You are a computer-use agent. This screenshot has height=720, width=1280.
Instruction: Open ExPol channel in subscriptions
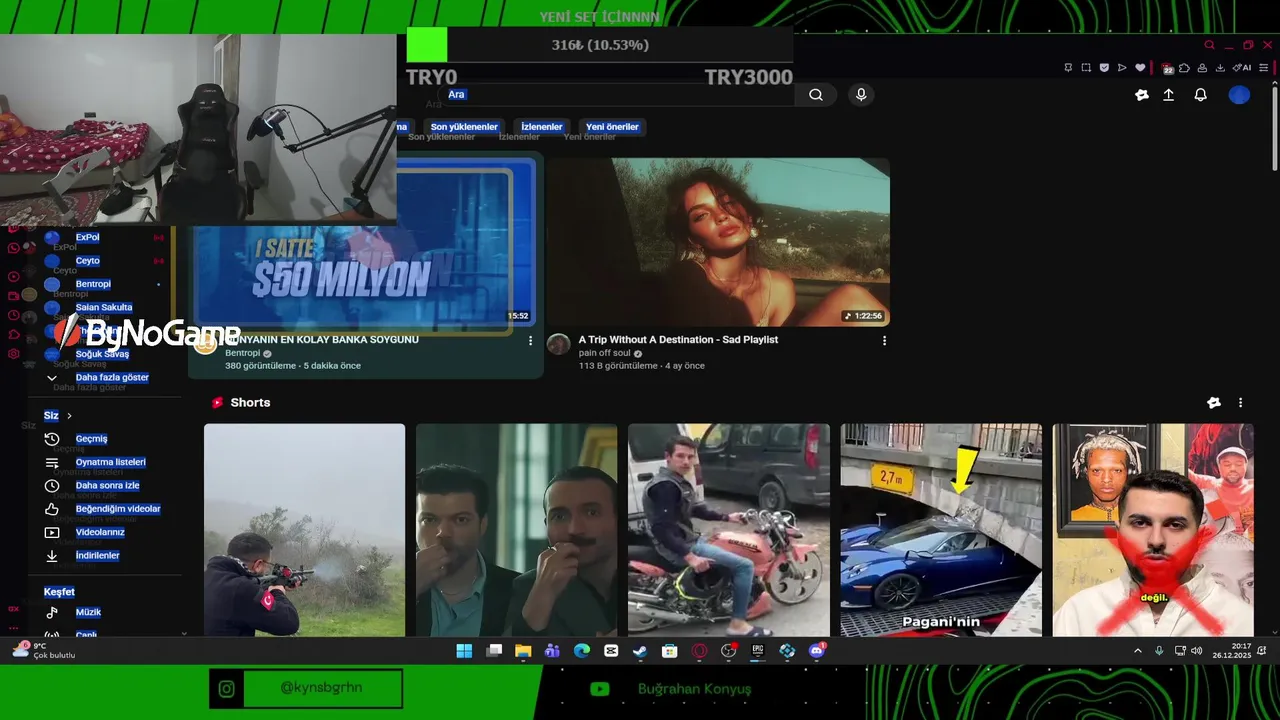(88, 237)
